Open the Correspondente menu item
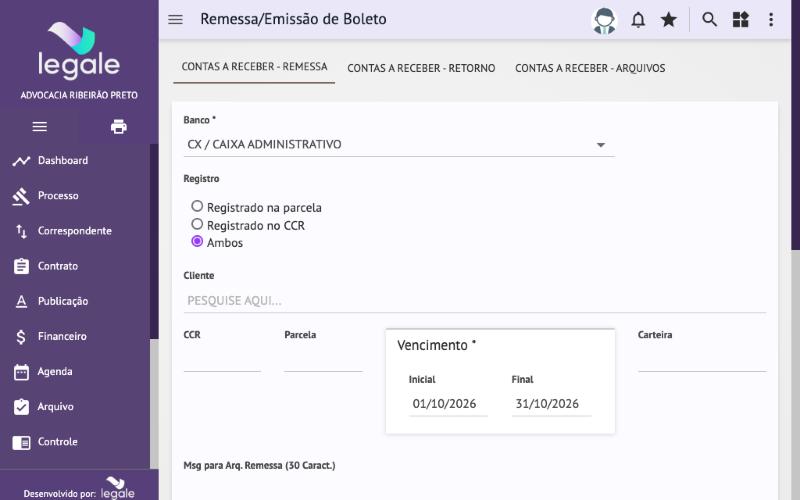 (x=75, y=231)
